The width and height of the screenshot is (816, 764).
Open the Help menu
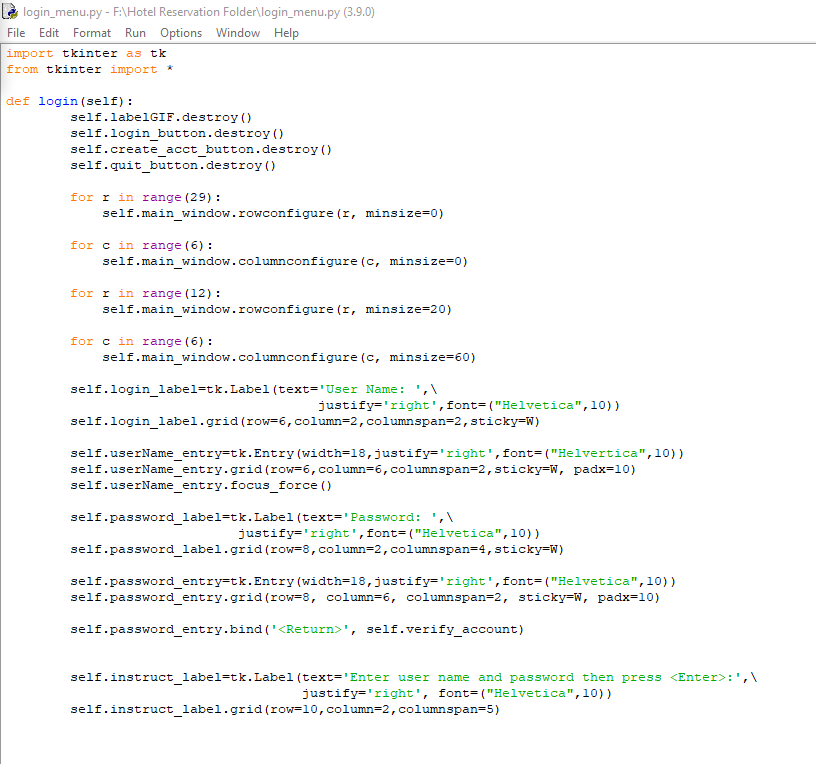pos(286,32)
